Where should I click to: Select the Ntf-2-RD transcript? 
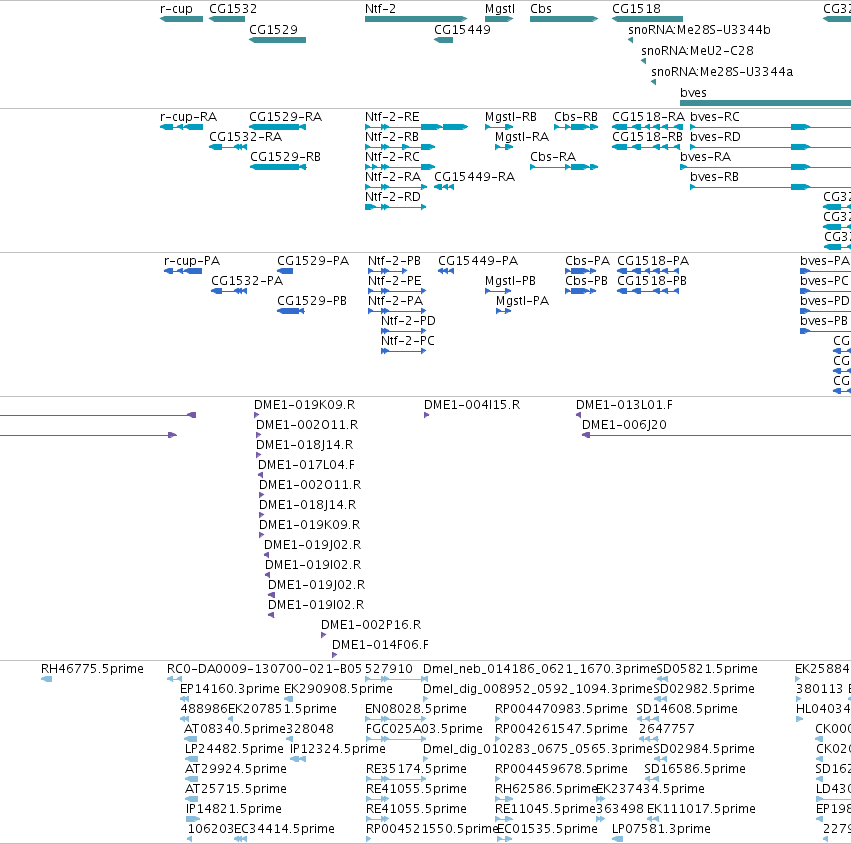(395, 207)
